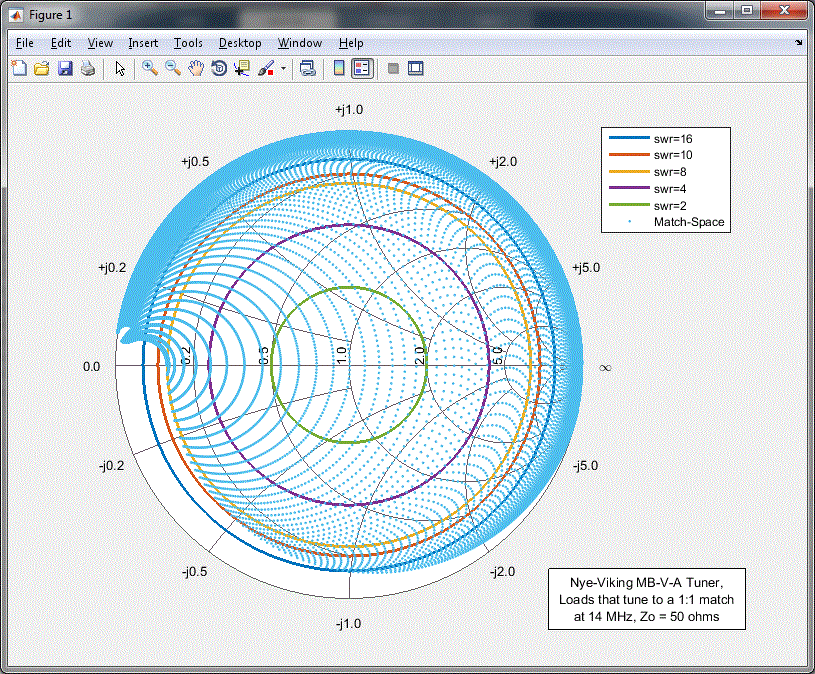815x674 pixels.
Task: Click the New Figure icon
Action: pyautogui.click(x=19, y=69)
